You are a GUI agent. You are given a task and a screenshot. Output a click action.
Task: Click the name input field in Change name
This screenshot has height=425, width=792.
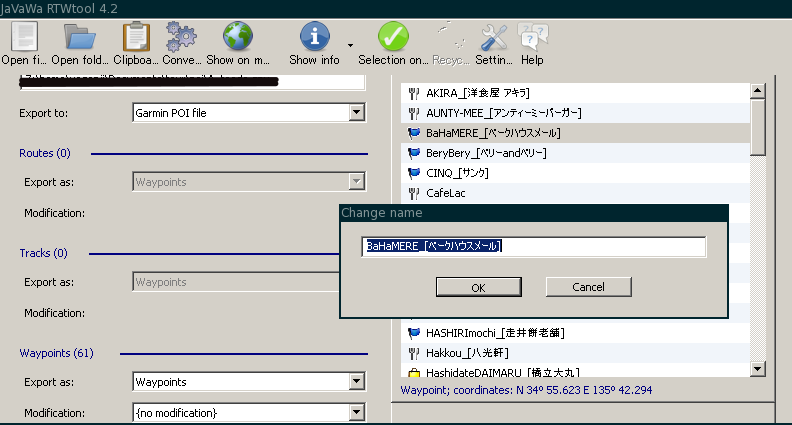tap(534, 247)
